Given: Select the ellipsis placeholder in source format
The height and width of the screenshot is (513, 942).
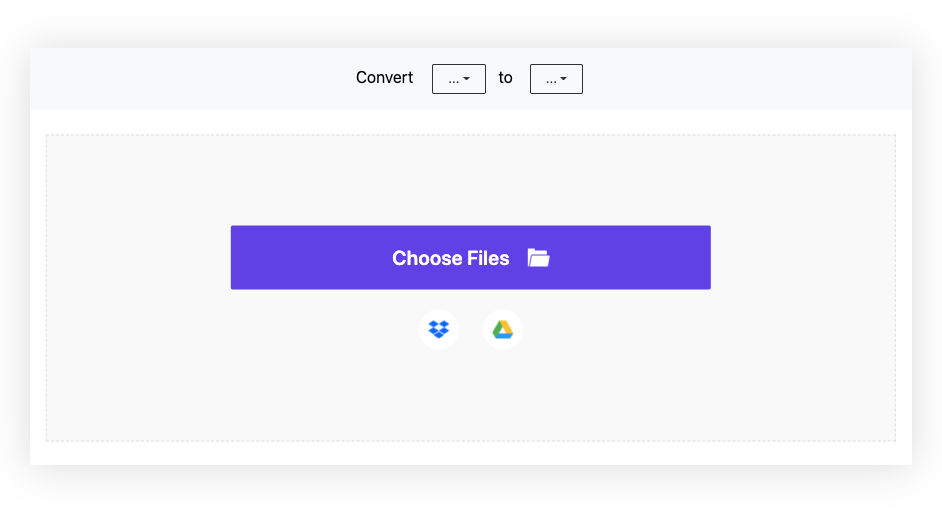Looking at the screenshot, I should tap(454, 80).
